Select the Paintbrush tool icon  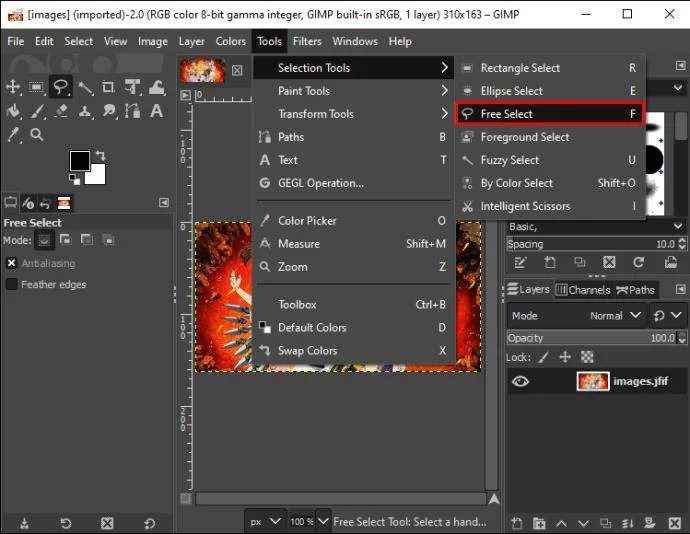(37, 111)
